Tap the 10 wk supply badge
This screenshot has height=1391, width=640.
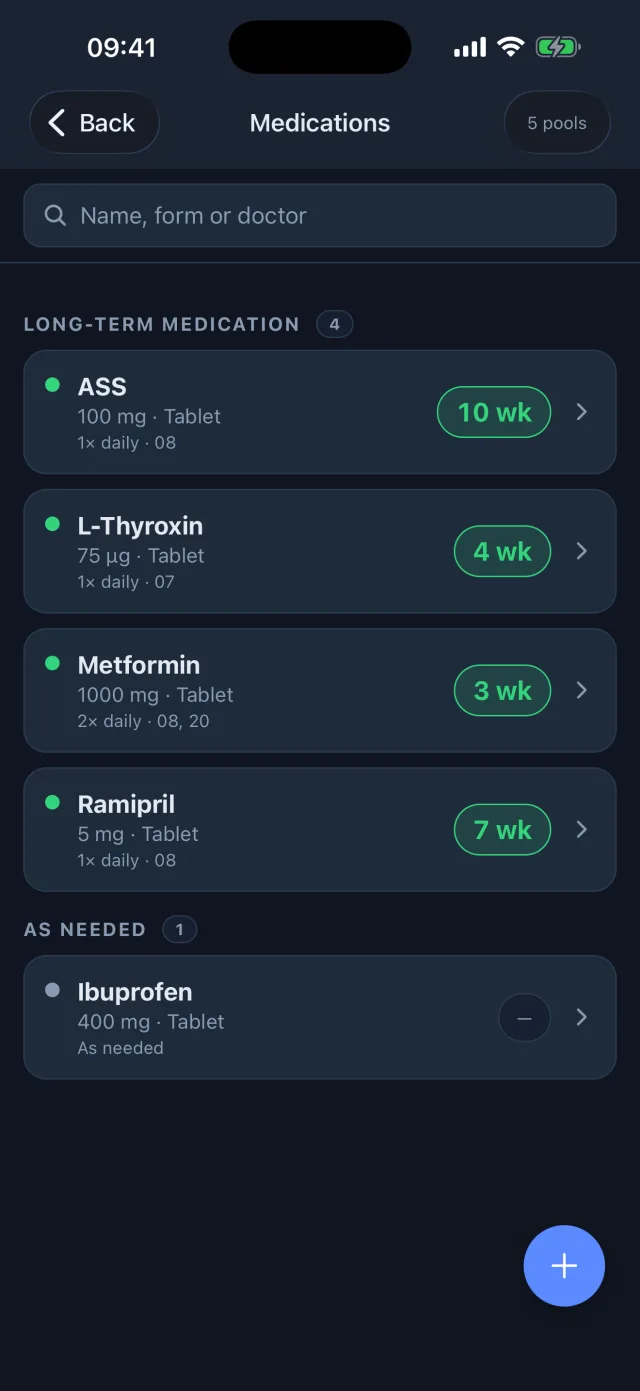tap(494, 412)
